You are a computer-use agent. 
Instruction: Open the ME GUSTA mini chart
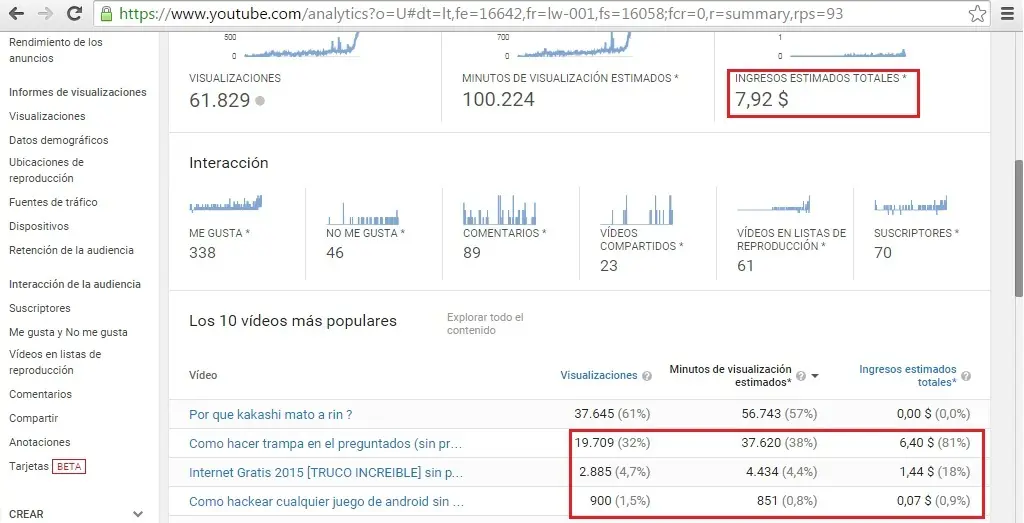tap(226, 204)
